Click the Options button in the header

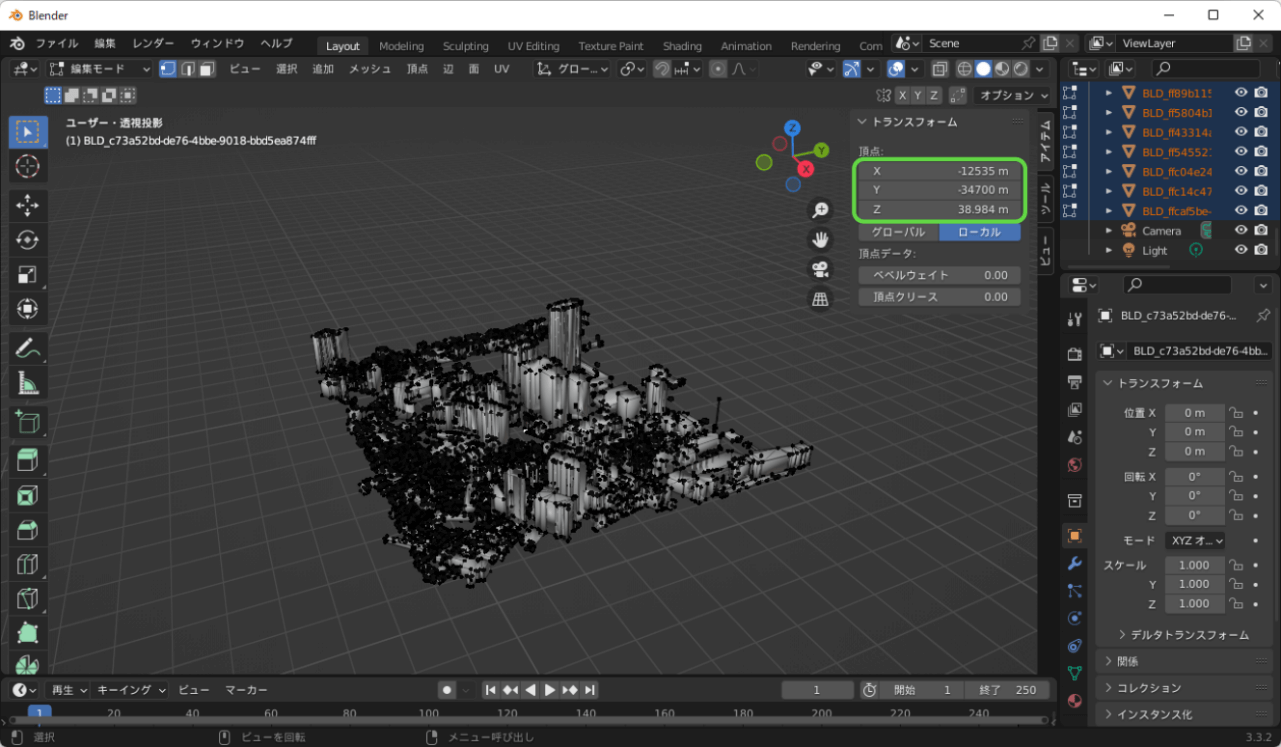pyautogui.click(x=1013, y=95)
